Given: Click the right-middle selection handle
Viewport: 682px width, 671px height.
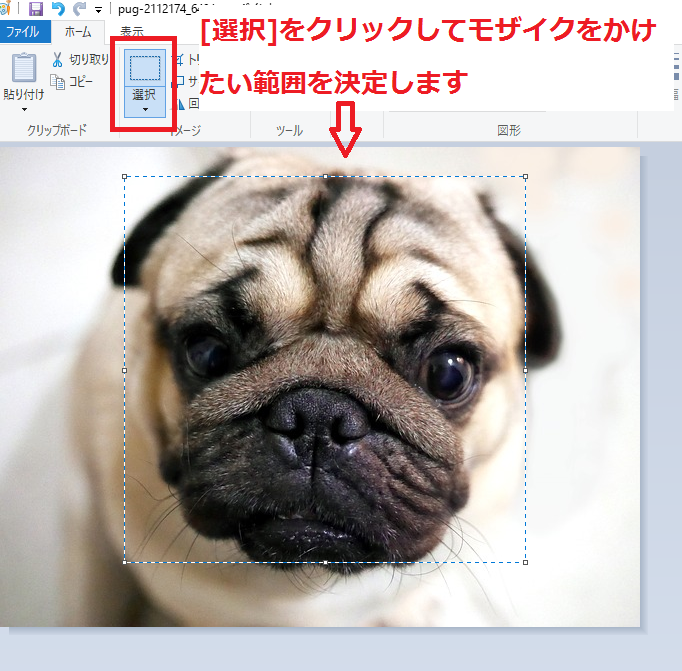Looking at the screenshot, I should pos(525,370).
